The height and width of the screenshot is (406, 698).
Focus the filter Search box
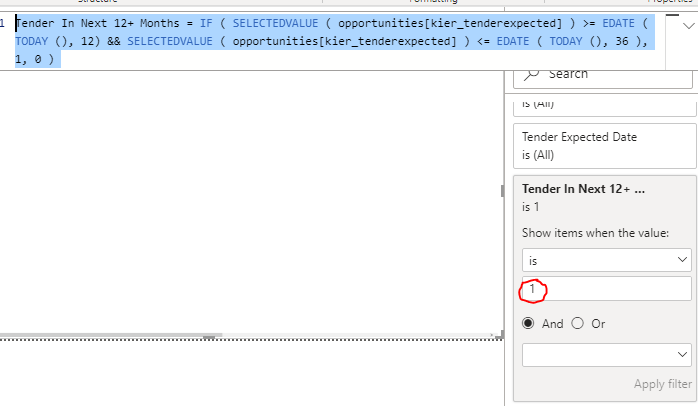[603, 78]
